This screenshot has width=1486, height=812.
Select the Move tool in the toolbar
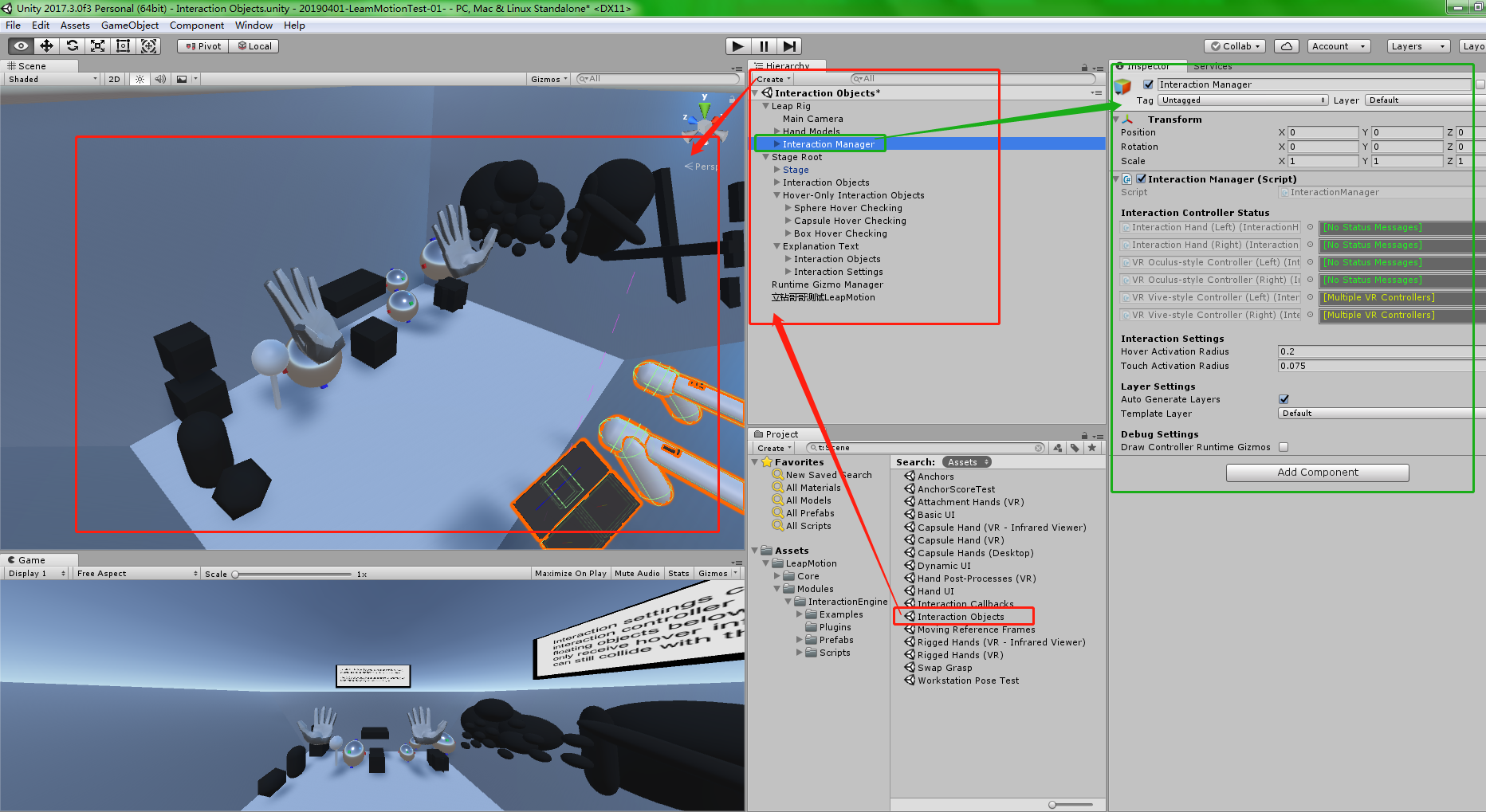45,45
